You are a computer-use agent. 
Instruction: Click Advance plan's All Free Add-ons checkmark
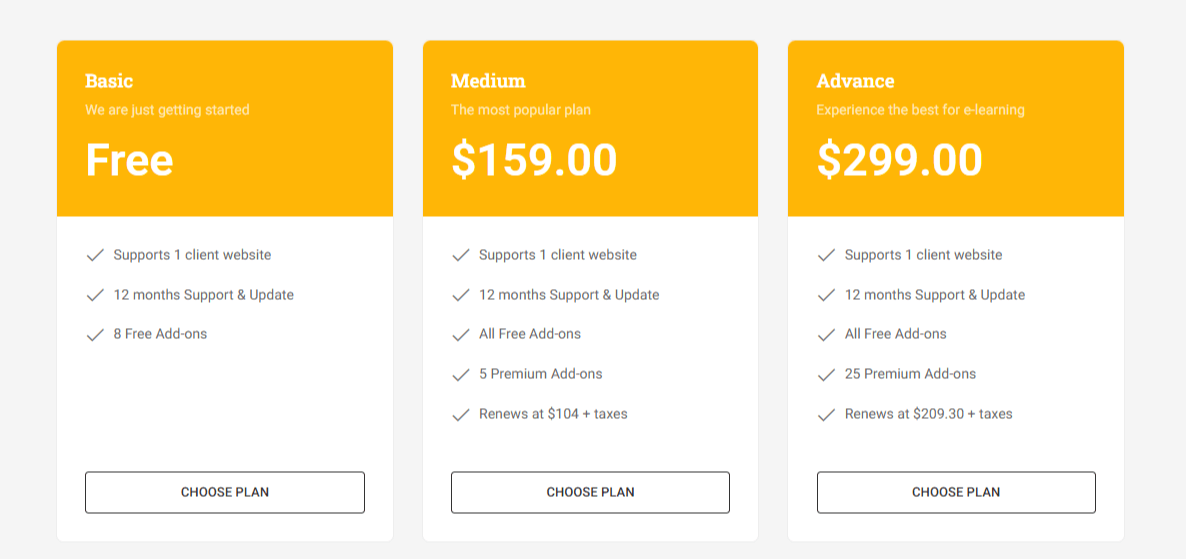tap(826, 334)
